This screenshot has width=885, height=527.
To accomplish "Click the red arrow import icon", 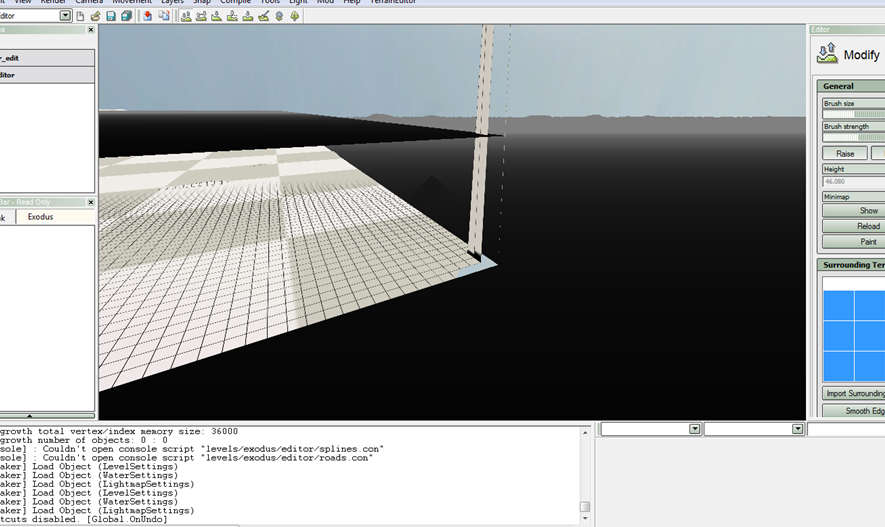I will pyautogui.click(x=148, y=16).
